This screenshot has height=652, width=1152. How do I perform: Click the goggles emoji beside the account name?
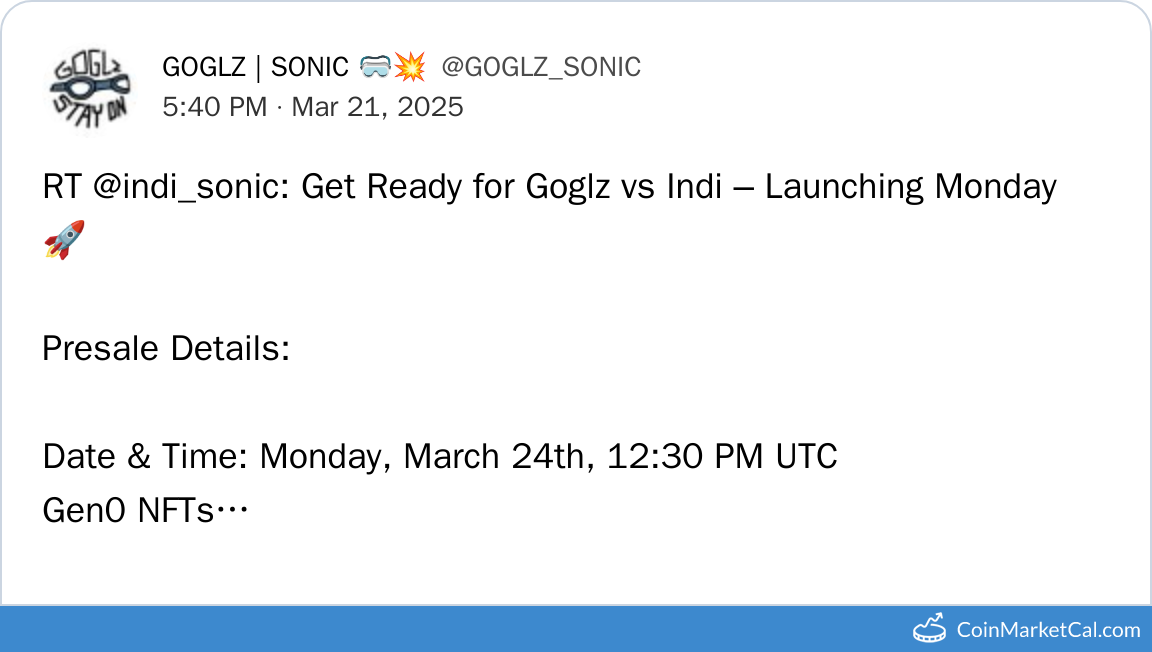coord(376,68)
